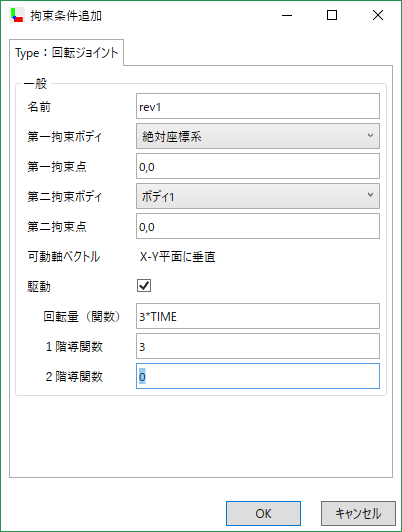Focus the 名前 field containing rev1
This screenshot has height=532, width=402.
click(x=258, y=106)
